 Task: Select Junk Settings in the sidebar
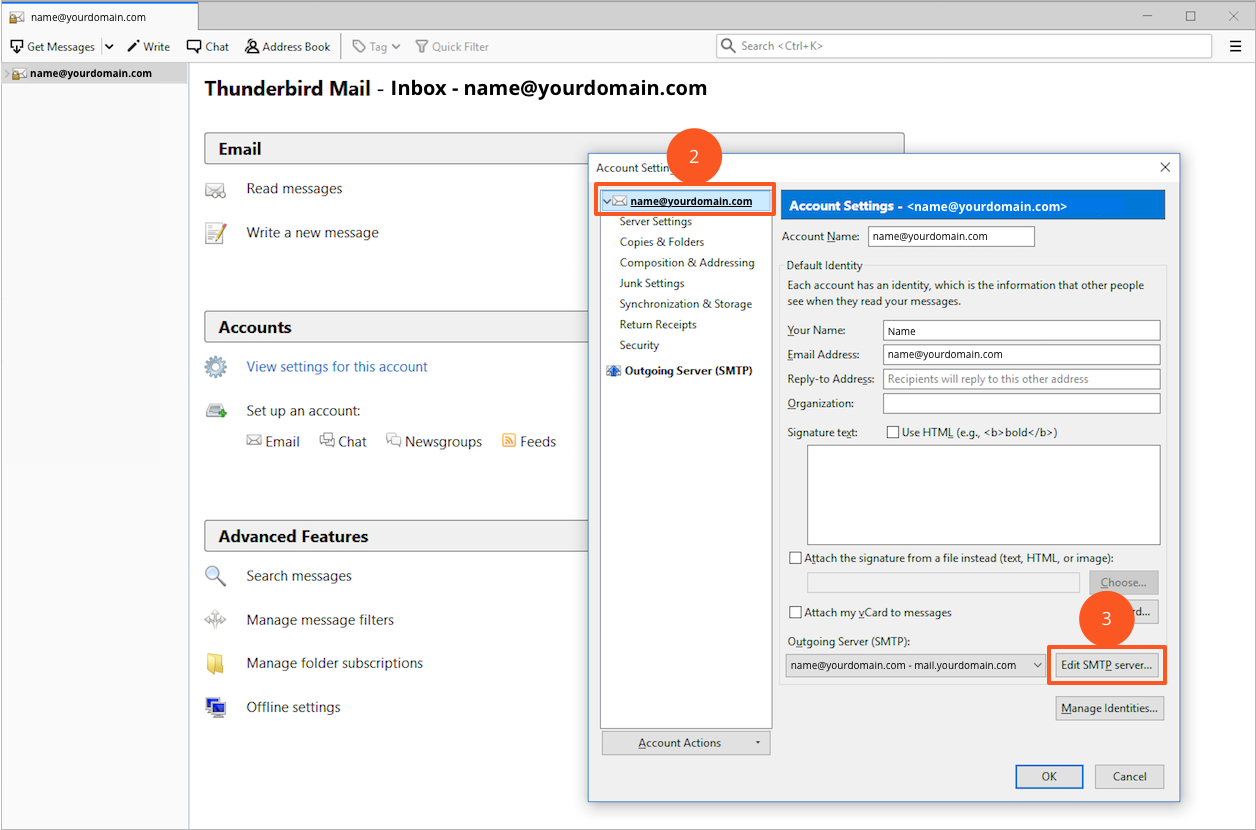pos(651,283)
